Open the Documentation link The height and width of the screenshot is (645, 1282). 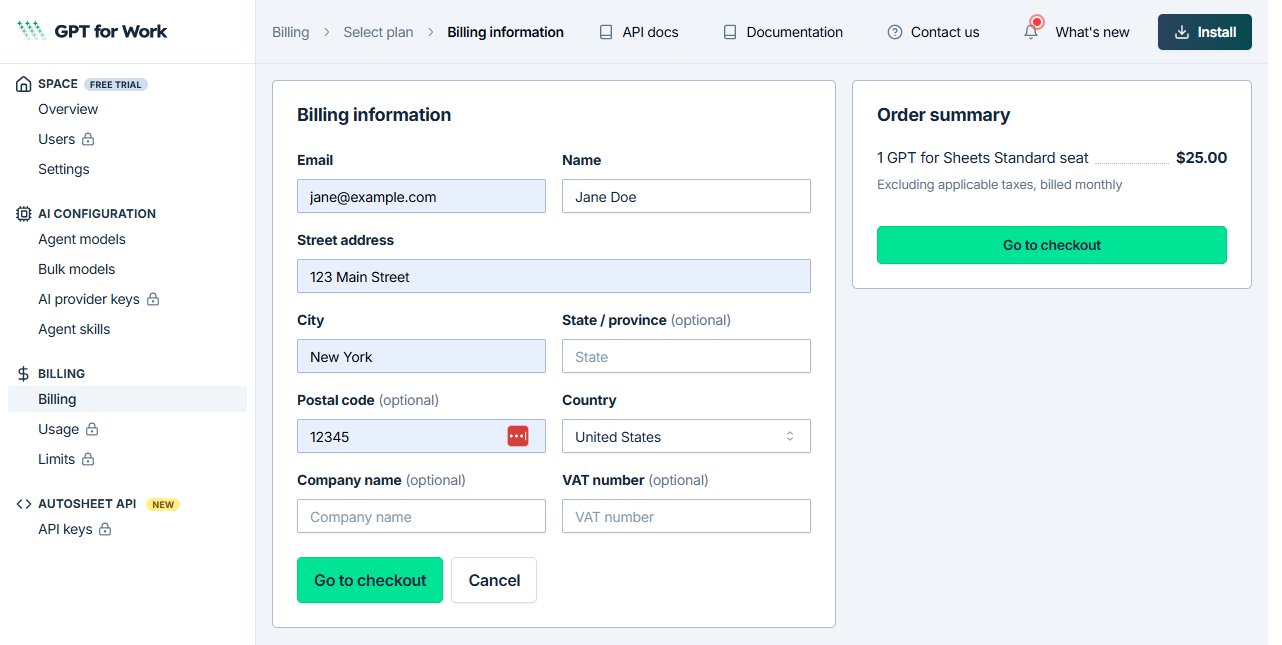(783, 32)
